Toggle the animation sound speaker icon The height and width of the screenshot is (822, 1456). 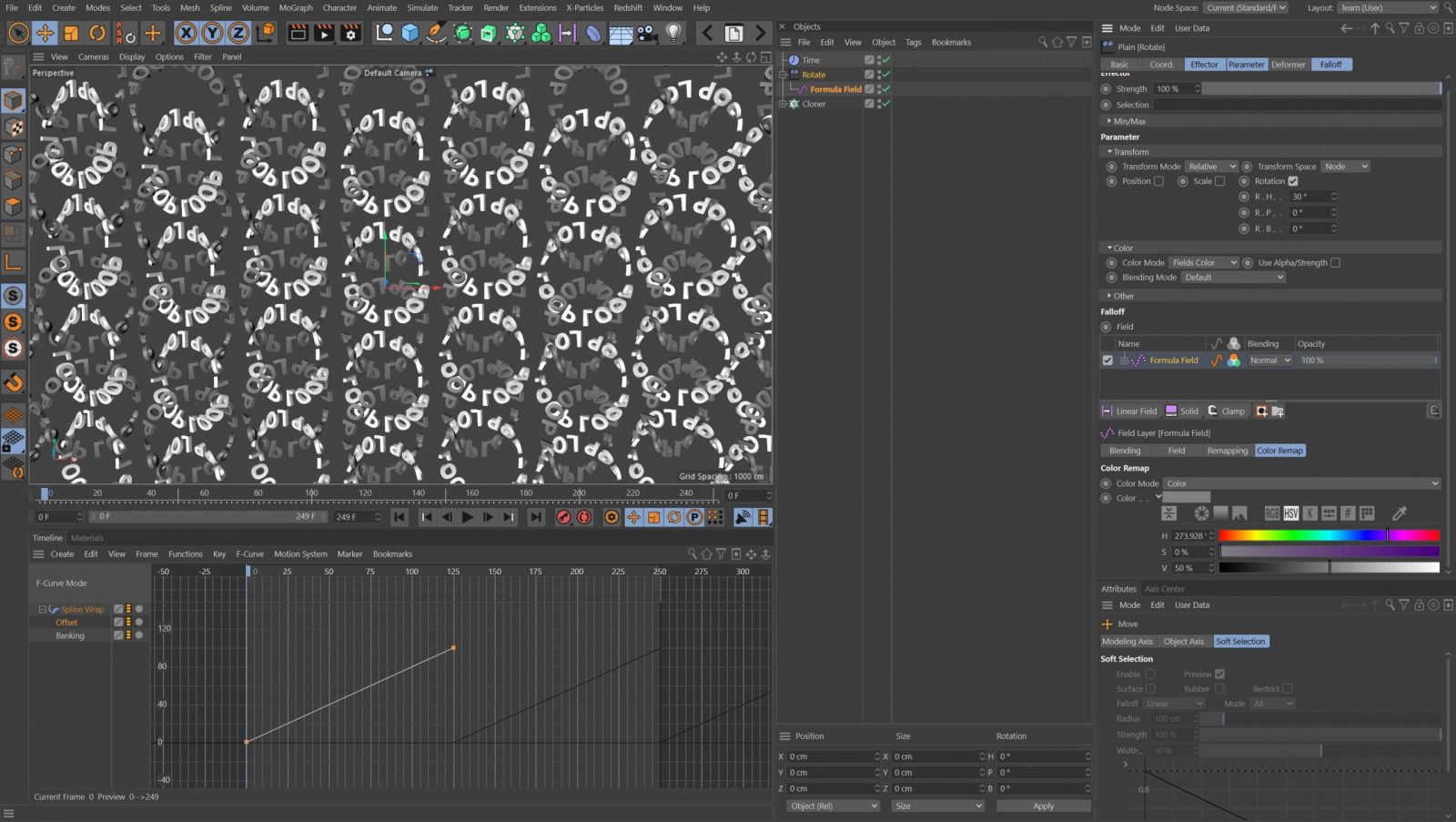pos(743,517)
